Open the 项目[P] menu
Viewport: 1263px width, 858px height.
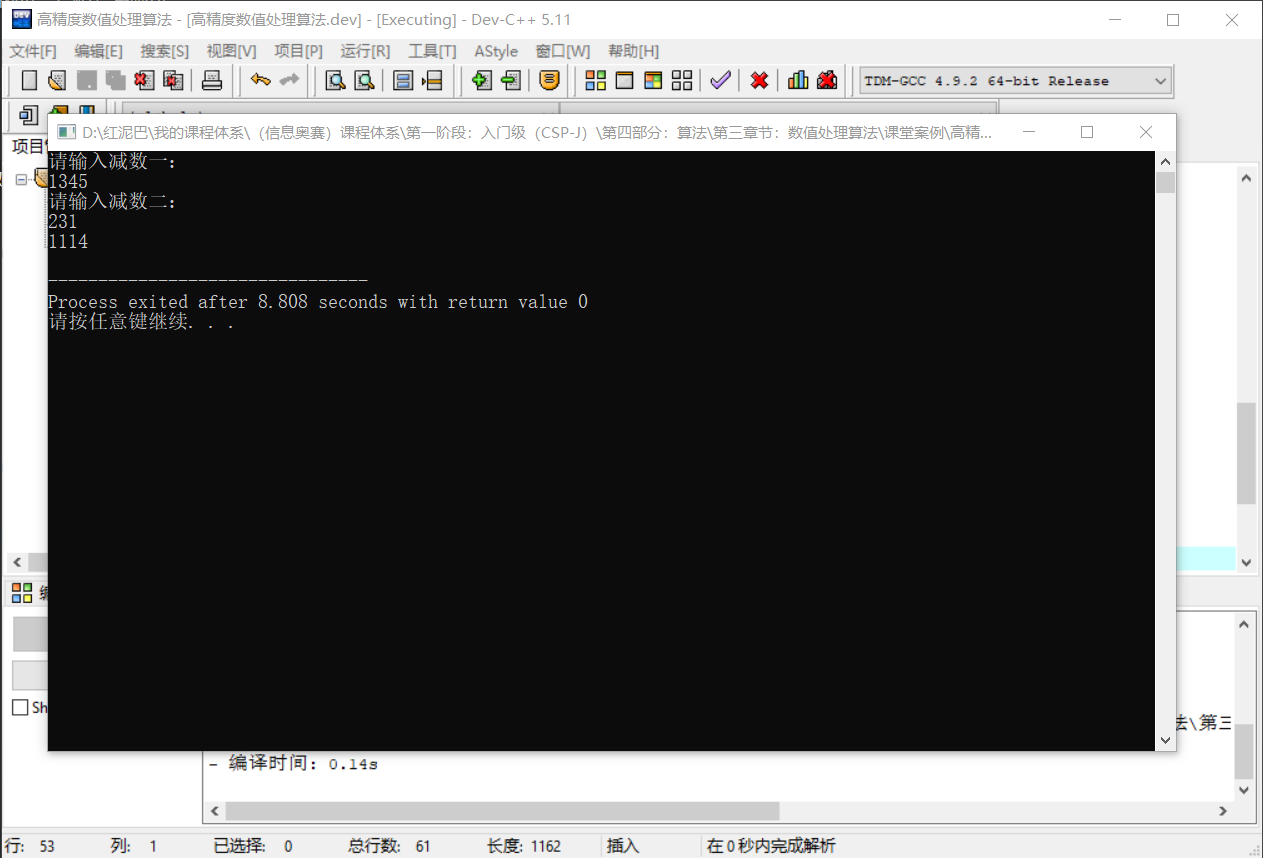click(299, 51)
